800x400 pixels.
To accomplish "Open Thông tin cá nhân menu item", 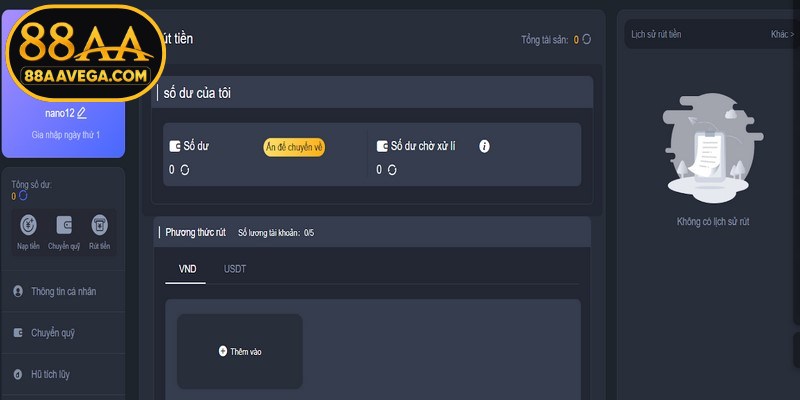I will point(64,291).
